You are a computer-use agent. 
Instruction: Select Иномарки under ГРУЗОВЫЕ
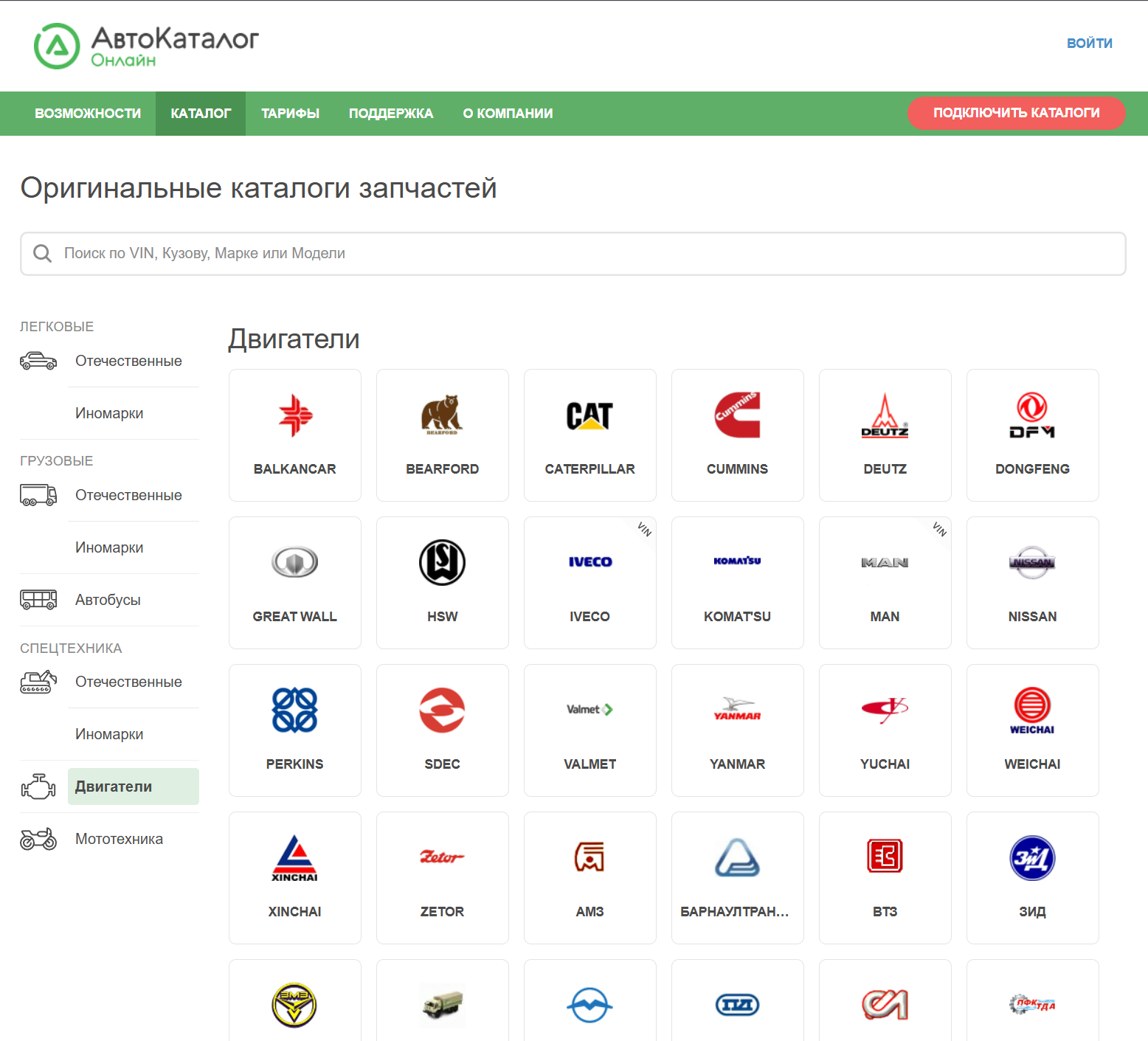(109, 547)
